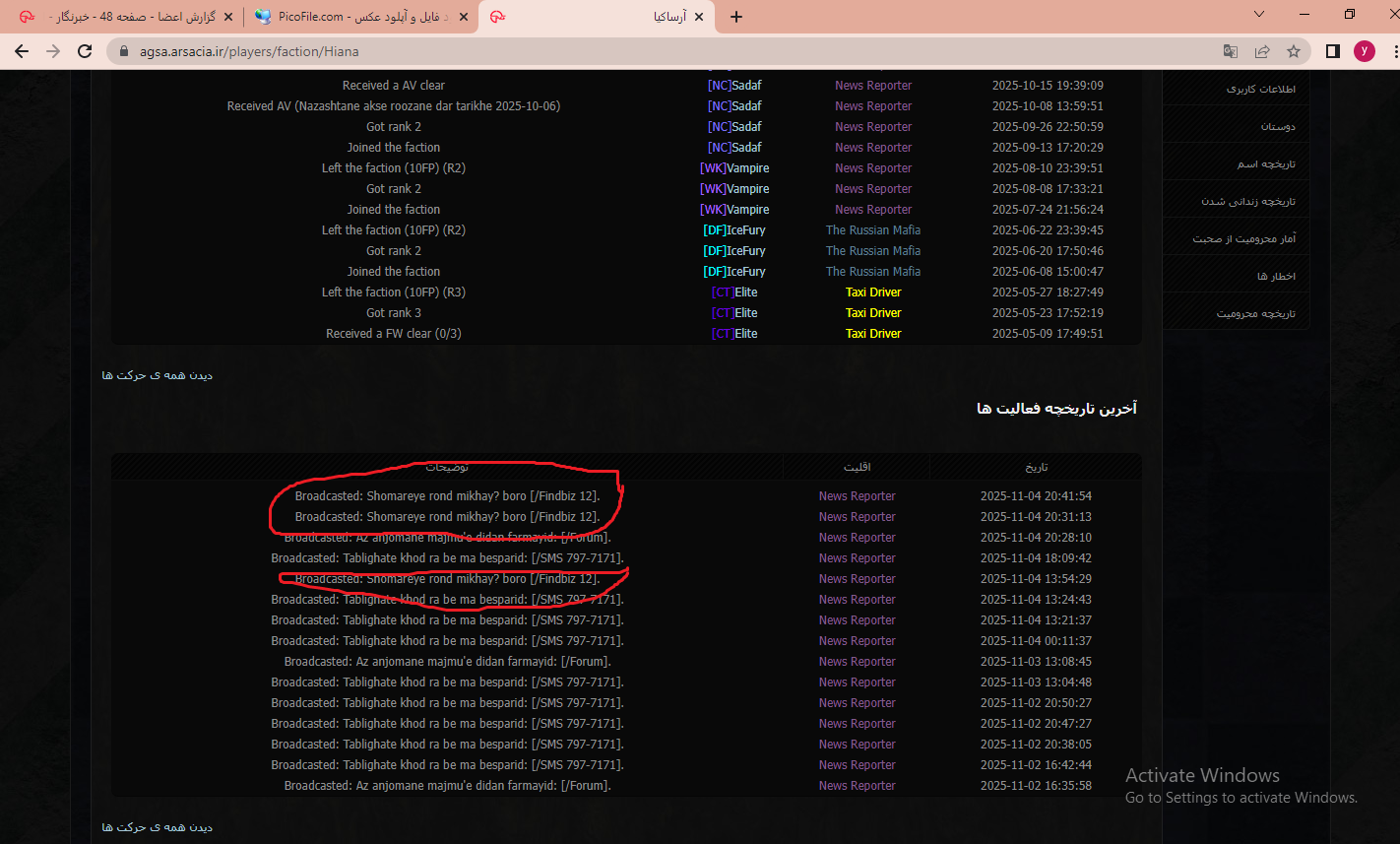Expand the tab search chevron
The height and width of the screenshot is (844, 1400).
(1259, 14)
